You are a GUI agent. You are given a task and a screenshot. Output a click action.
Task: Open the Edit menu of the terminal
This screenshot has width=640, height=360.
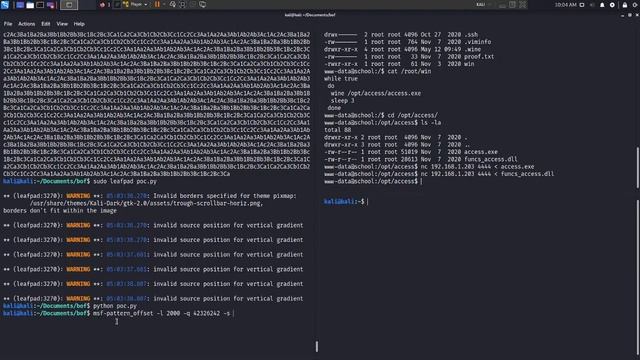click(46, 24)
